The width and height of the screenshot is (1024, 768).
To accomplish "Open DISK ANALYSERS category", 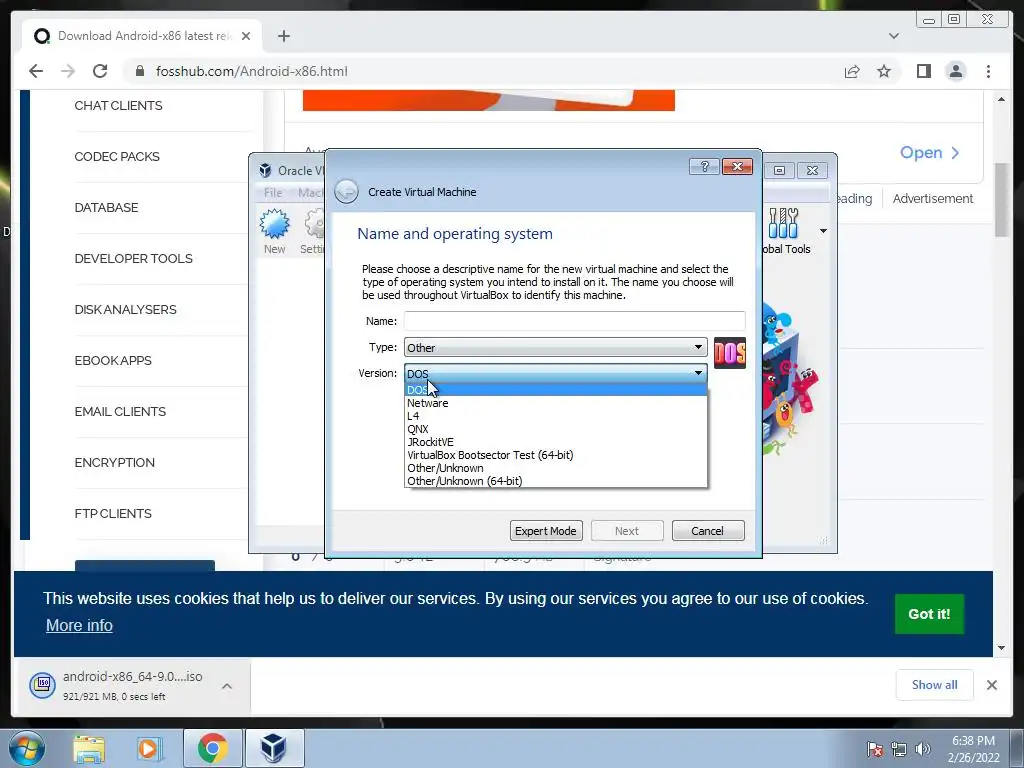I will (125, 310).
